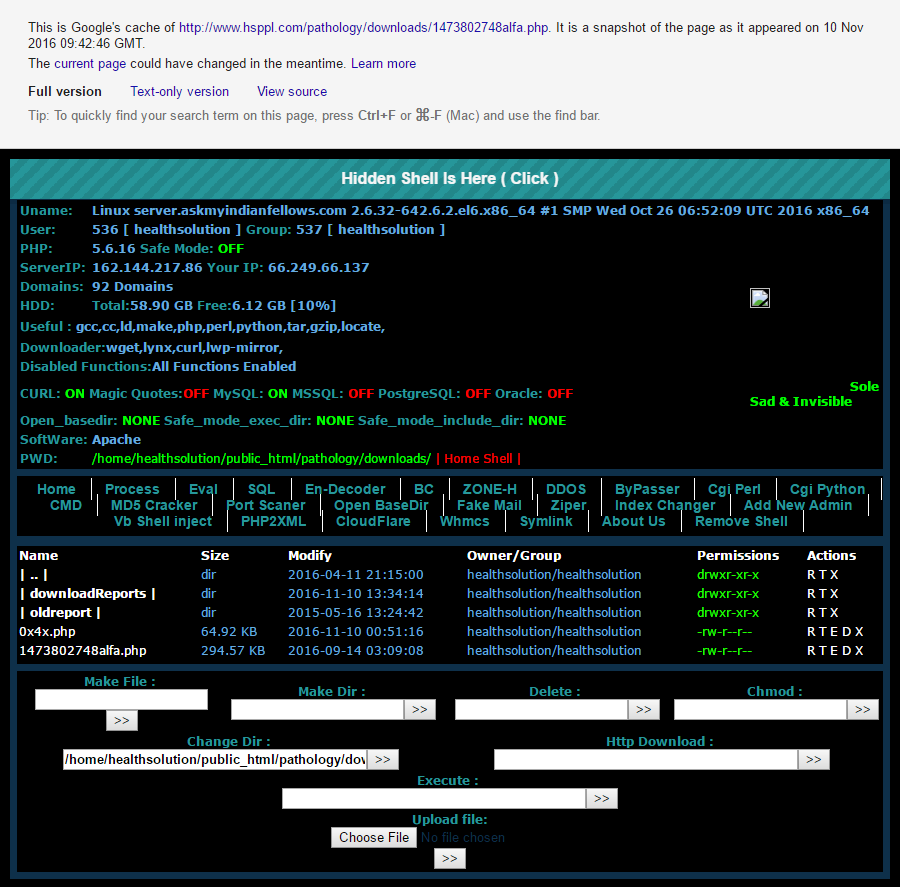Click the >> button next to Change Dir

tap(383, 760)
